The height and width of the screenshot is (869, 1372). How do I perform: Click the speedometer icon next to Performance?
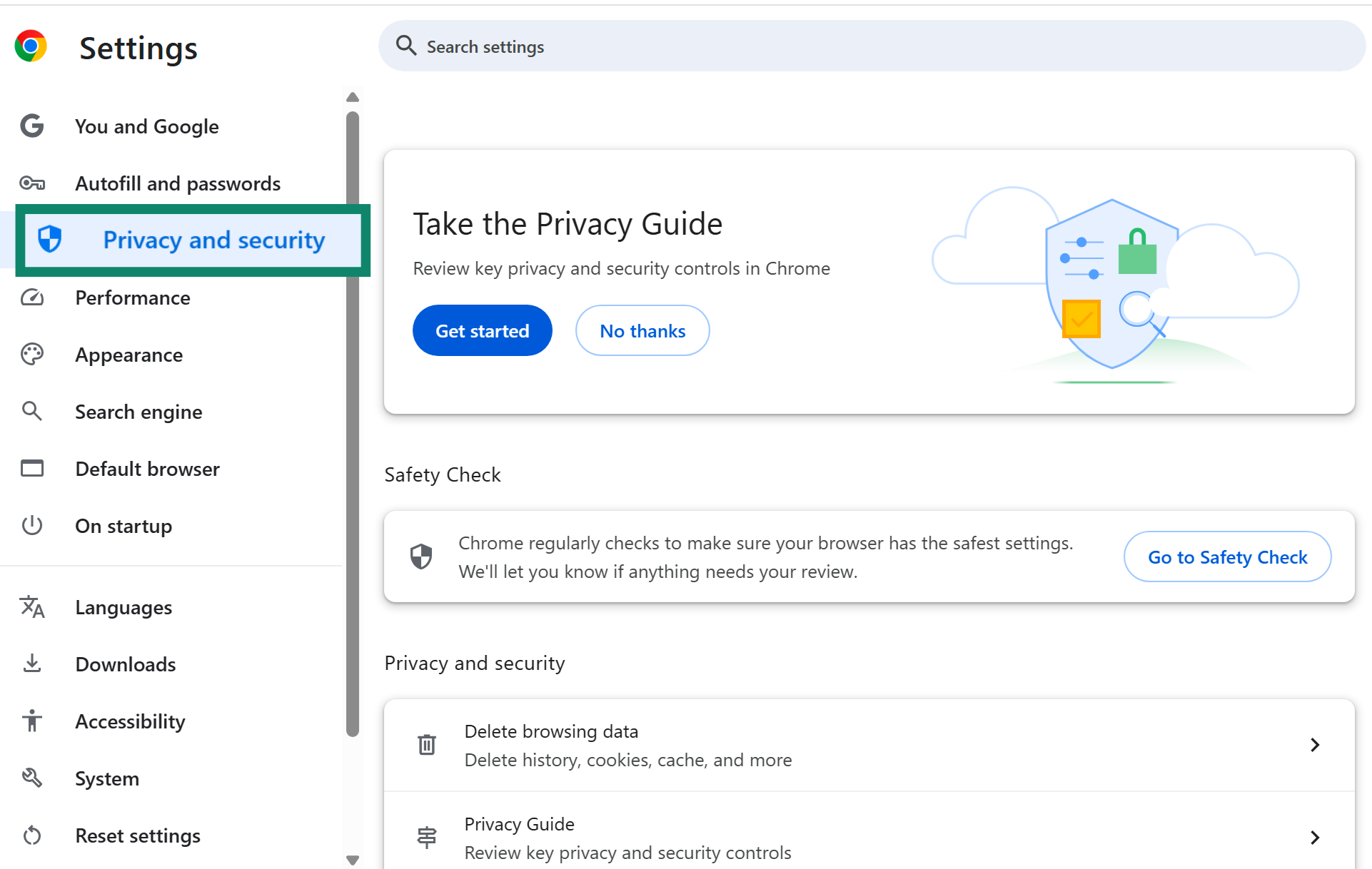coord(32,298)
